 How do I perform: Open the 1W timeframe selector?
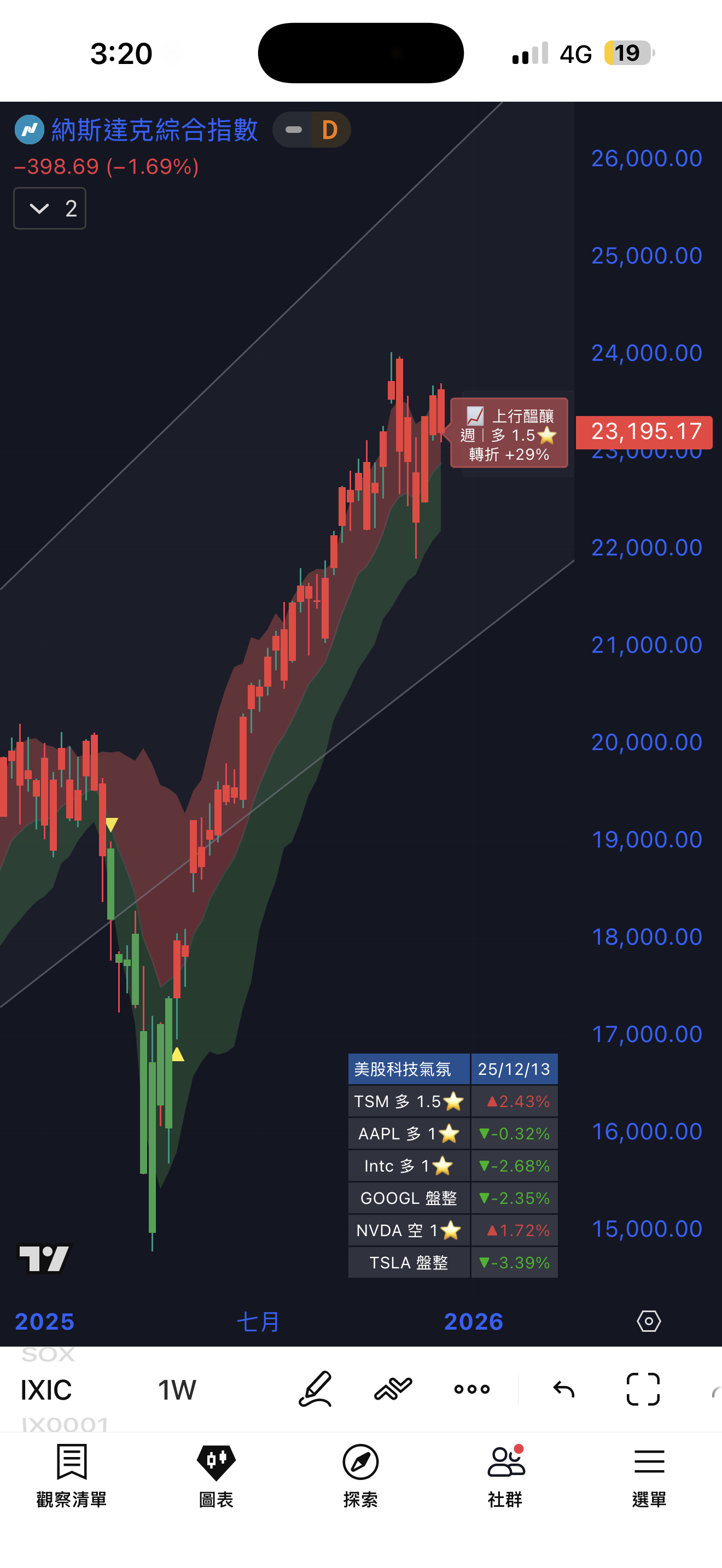[177, 1390]
